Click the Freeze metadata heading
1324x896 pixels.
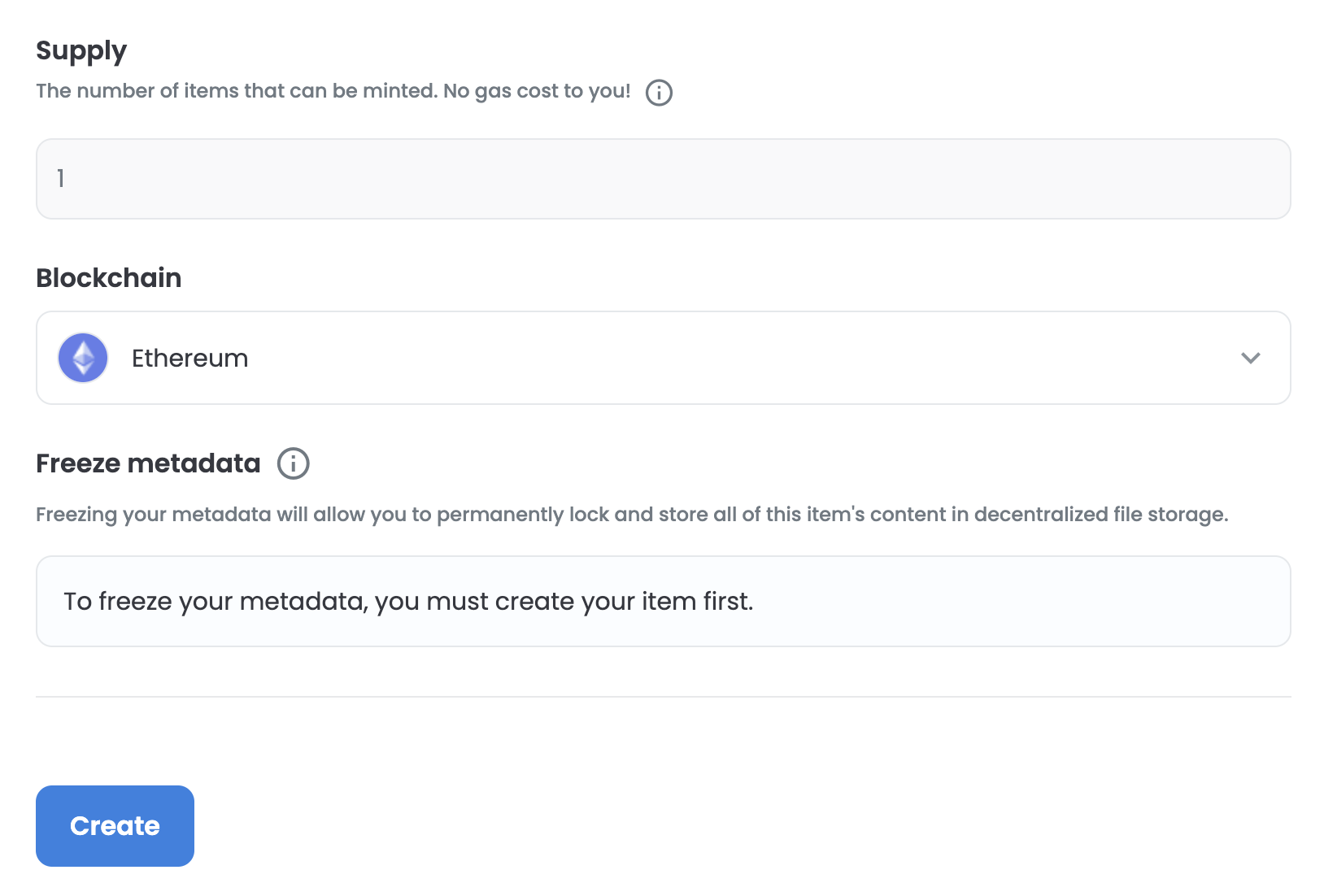coord(148,463)
